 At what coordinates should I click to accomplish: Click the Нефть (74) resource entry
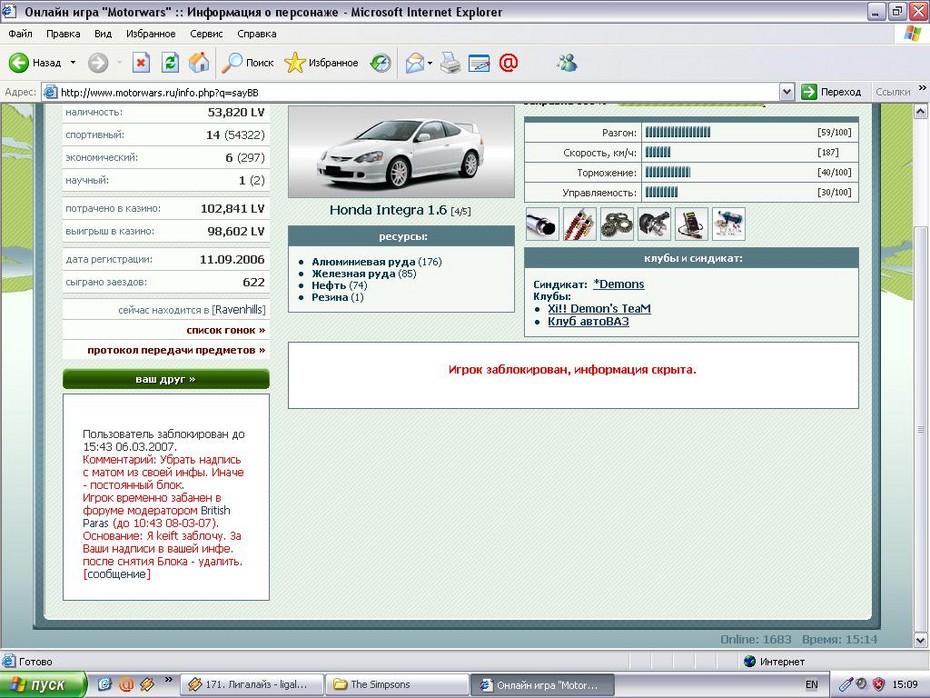[339, 285]
